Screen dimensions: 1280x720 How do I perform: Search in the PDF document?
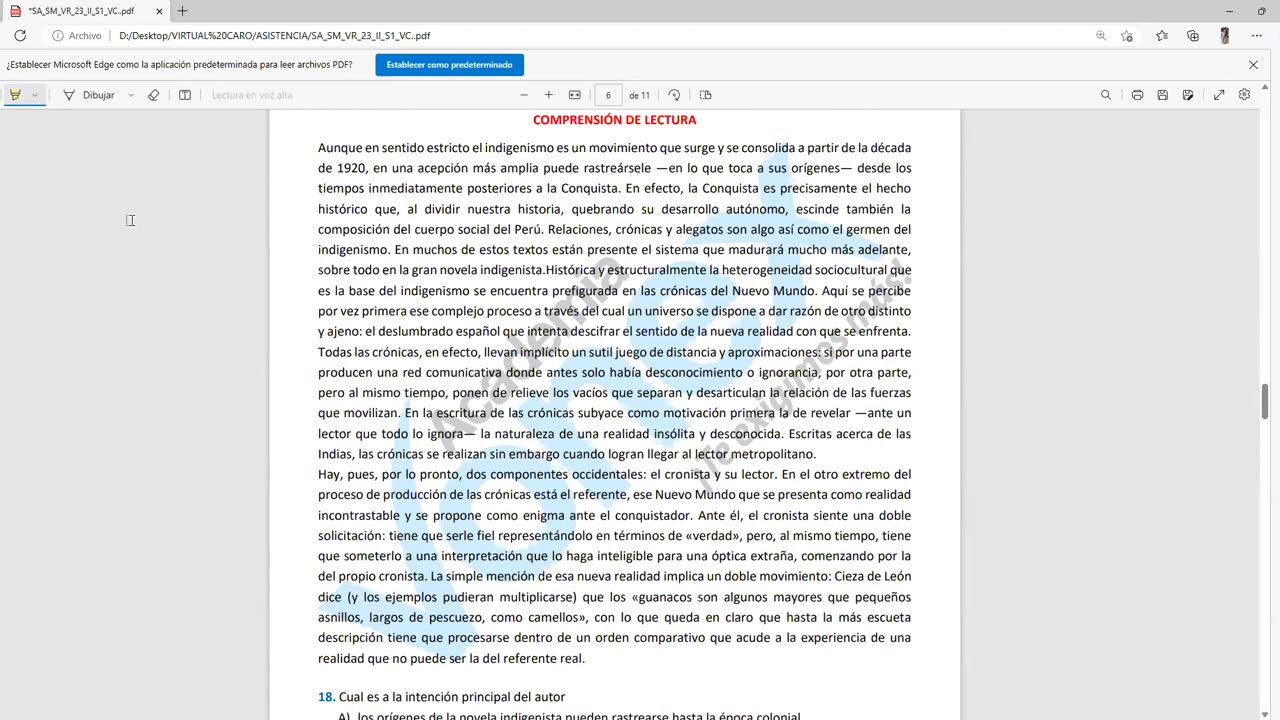click(1106, 95)
